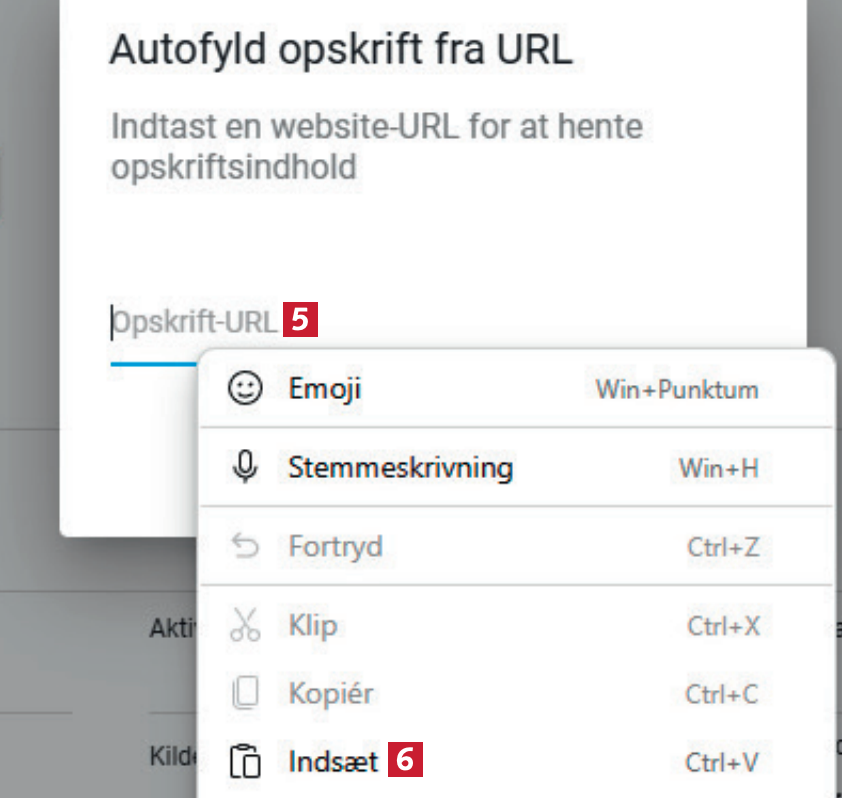Viewport: 842px width, 798px height.
Task: Click the smiley face Emoji icon
Action: click(244, 388)
